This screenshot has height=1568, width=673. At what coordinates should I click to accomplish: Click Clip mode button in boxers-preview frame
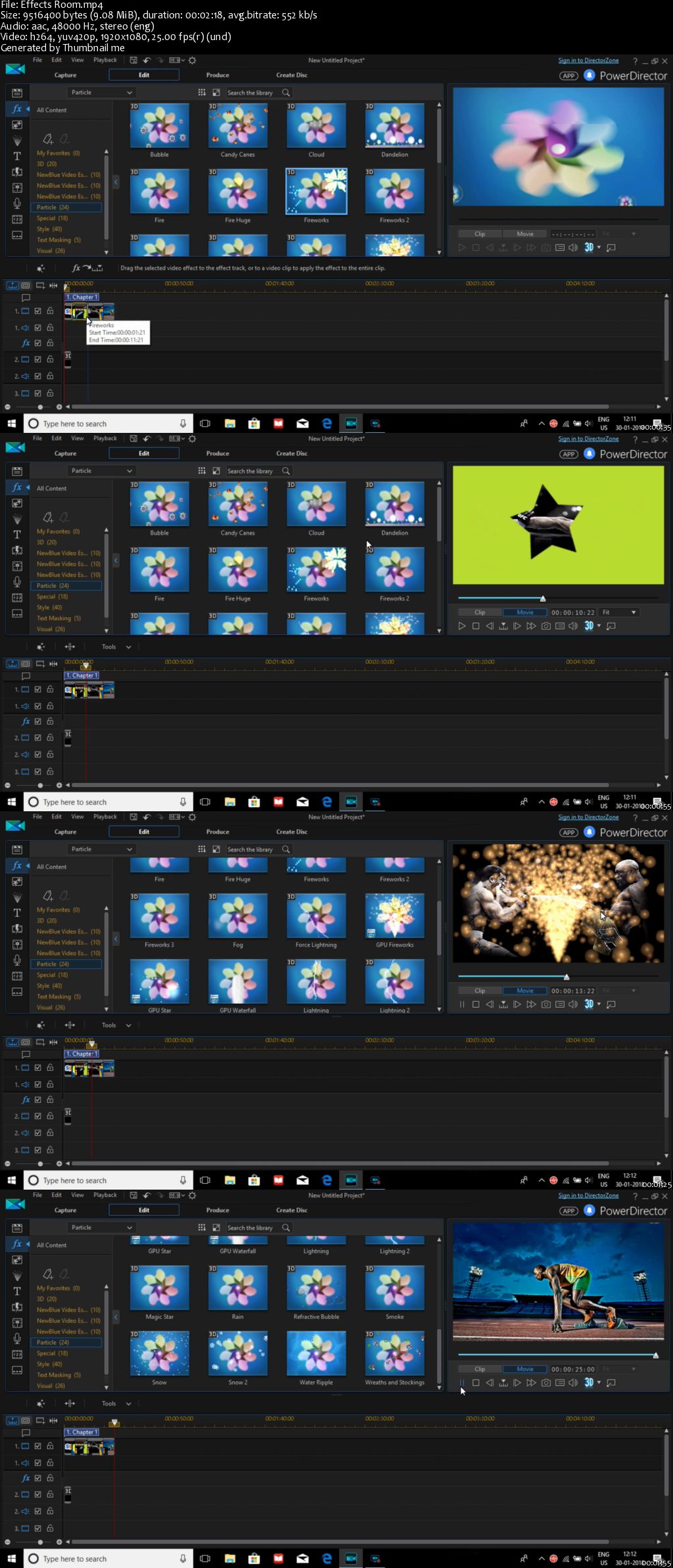tap(480, 991)
